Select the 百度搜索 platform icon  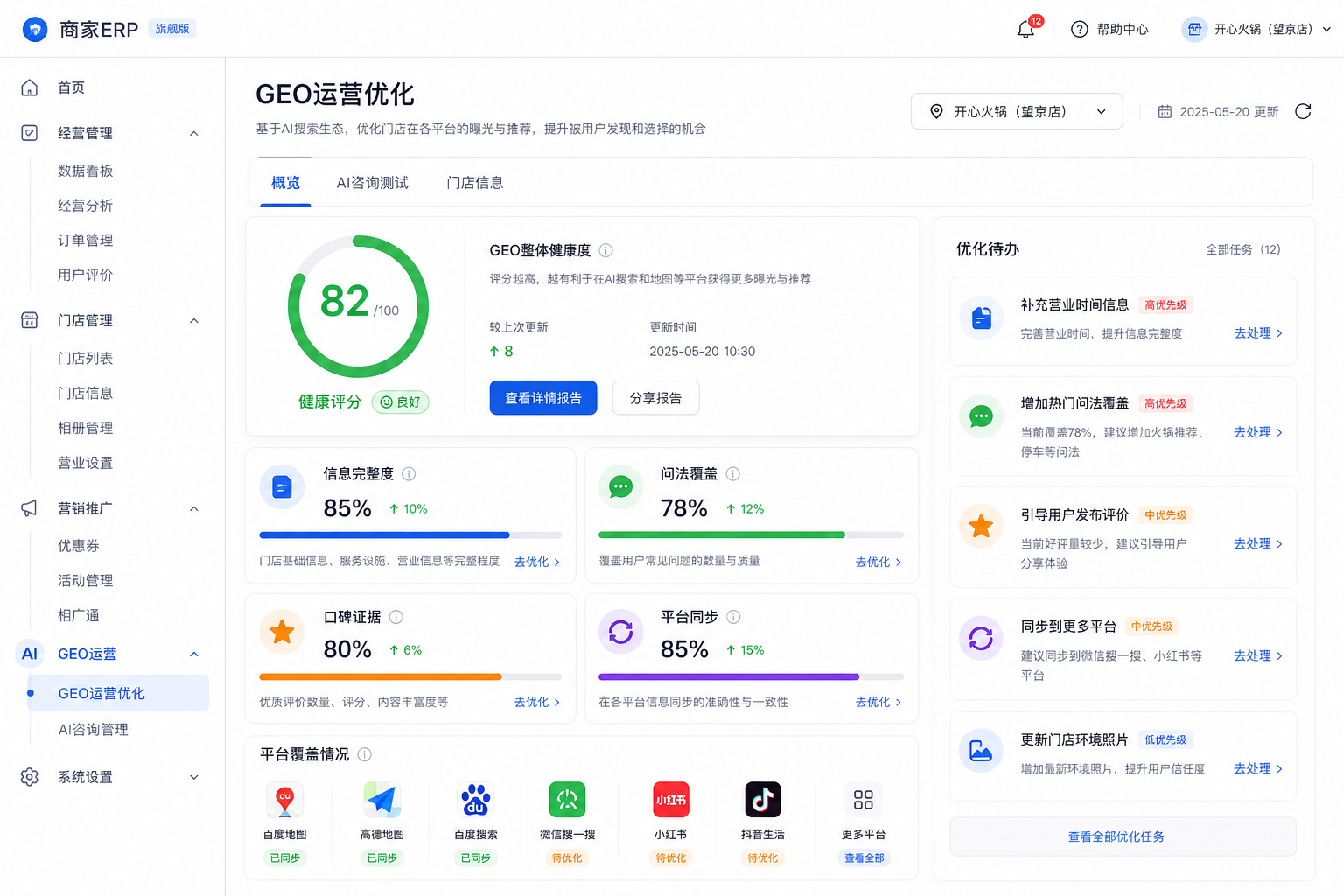pos(476,800)
